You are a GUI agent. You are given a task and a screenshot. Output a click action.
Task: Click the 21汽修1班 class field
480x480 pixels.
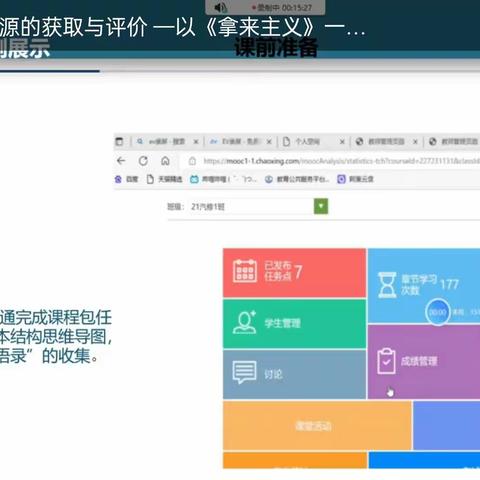tap(251, 207)
